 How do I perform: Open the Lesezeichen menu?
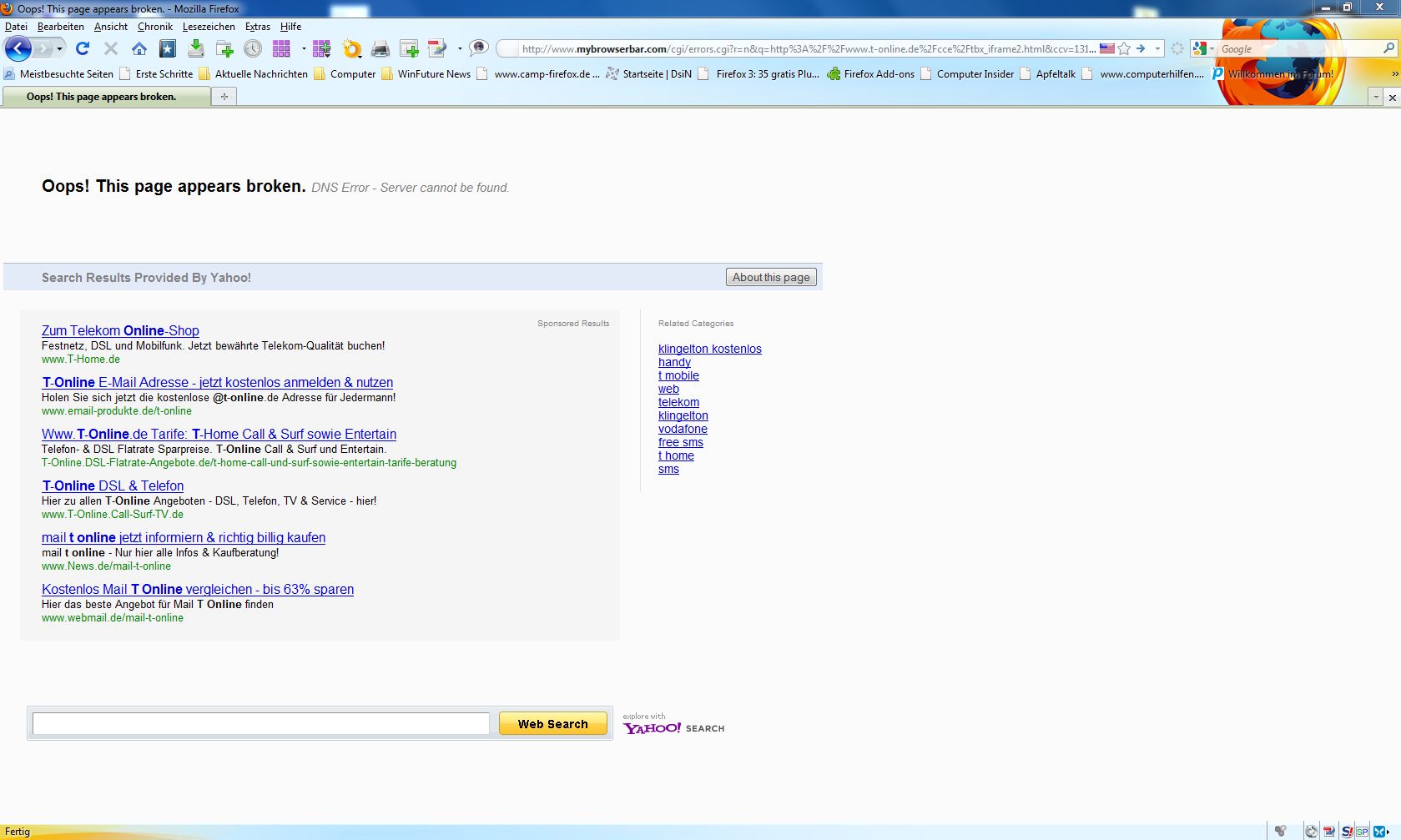coord(209,27)
